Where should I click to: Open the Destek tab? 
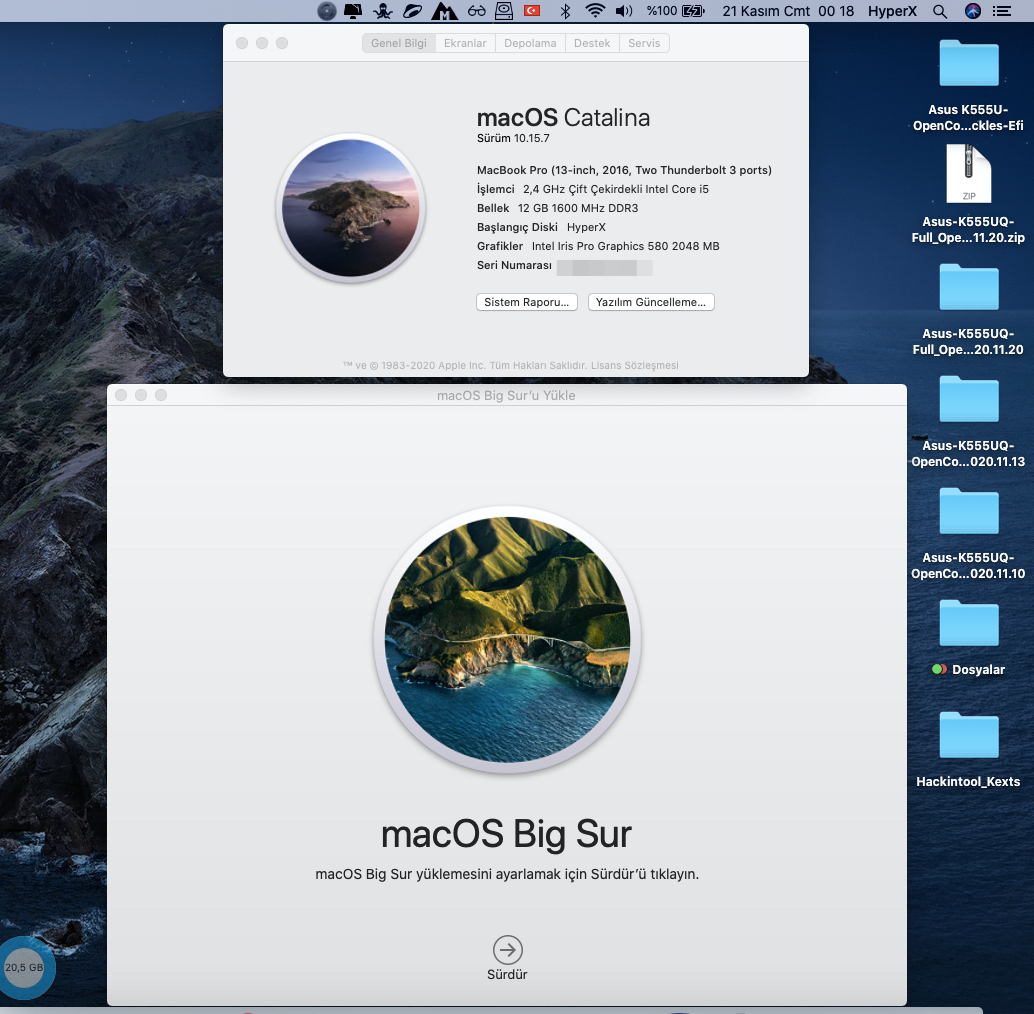coord(592,44)
